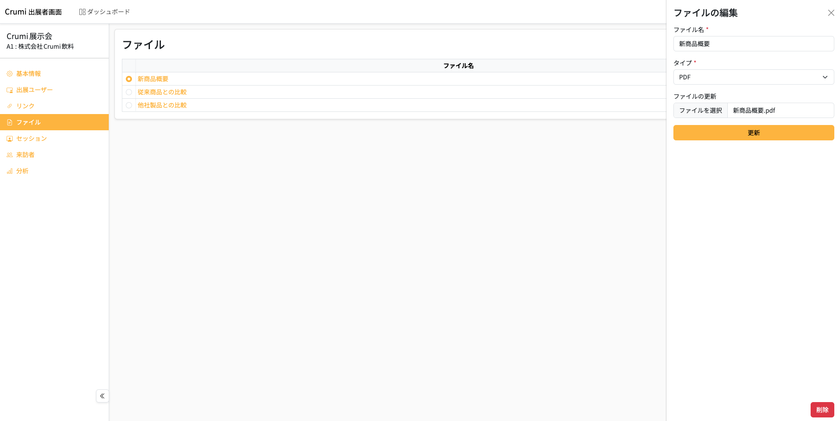Click the orange 更新 button
The width and height of the screenshot is (840, 421).
(753, 133)
